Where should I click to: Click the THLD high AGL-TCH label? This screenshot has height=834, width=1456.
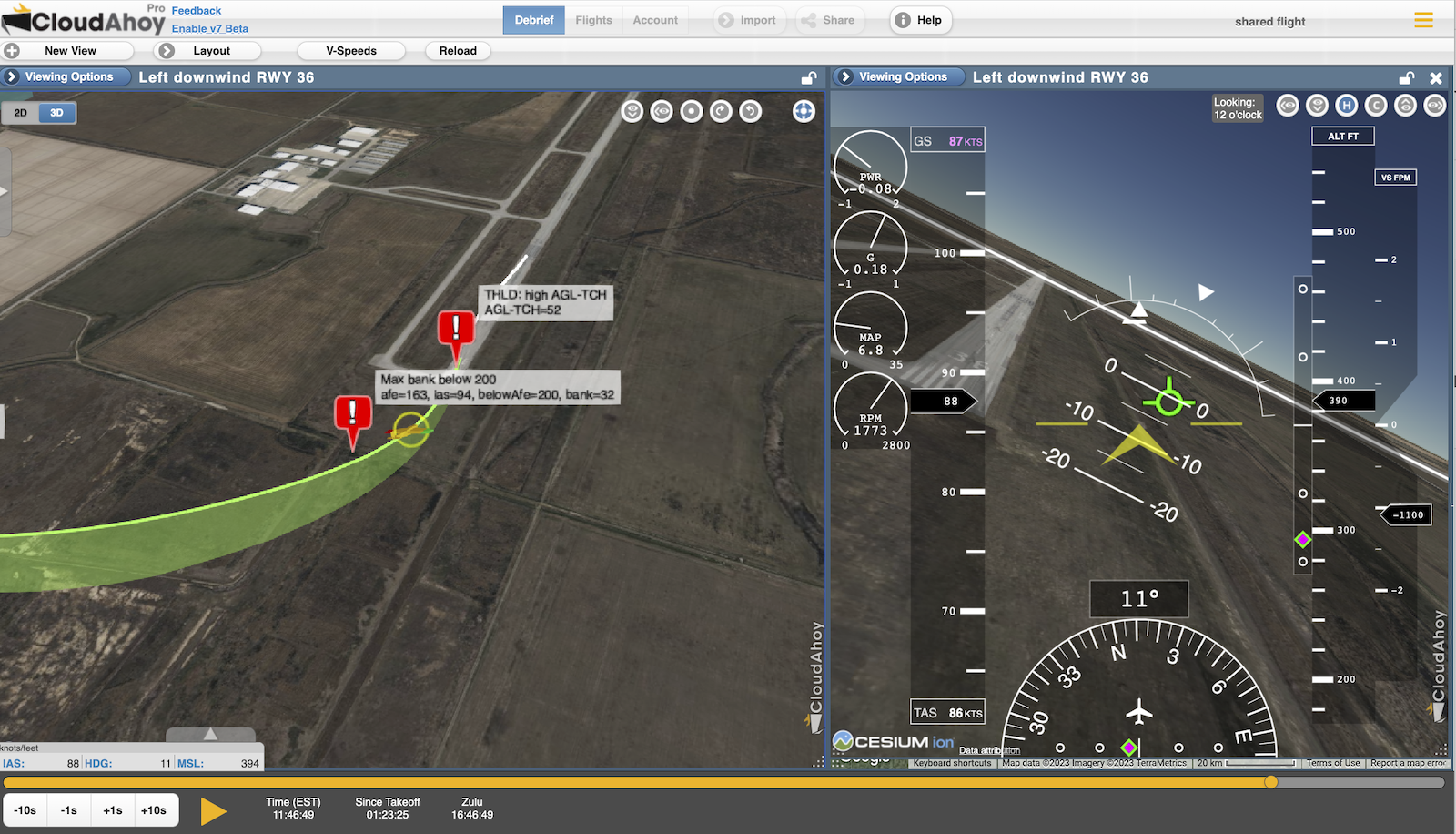(546, 302)
